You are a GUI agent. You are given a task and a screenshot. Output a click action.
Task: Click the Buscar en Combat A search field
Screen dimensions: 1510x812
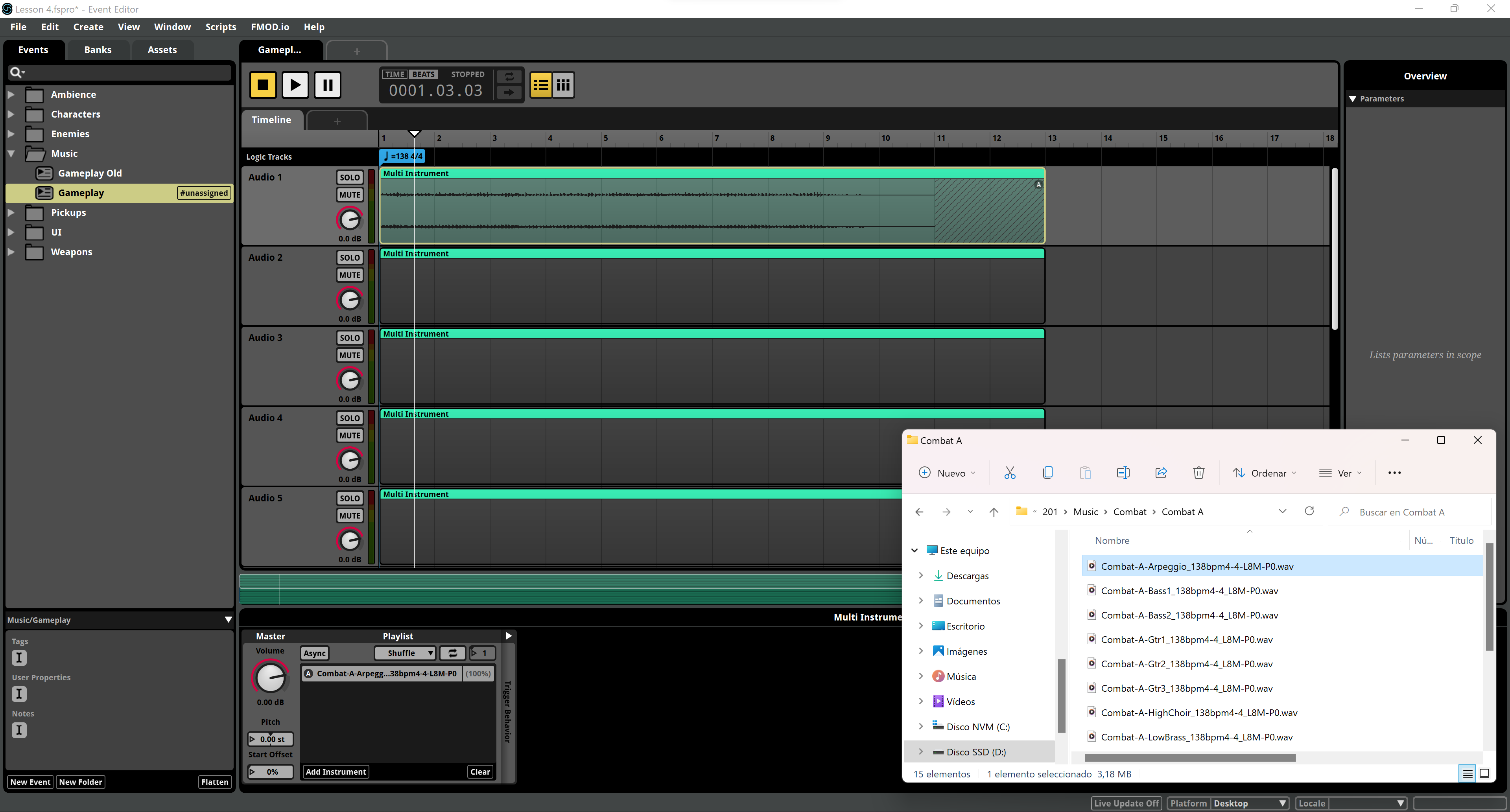coord(1410,512)
